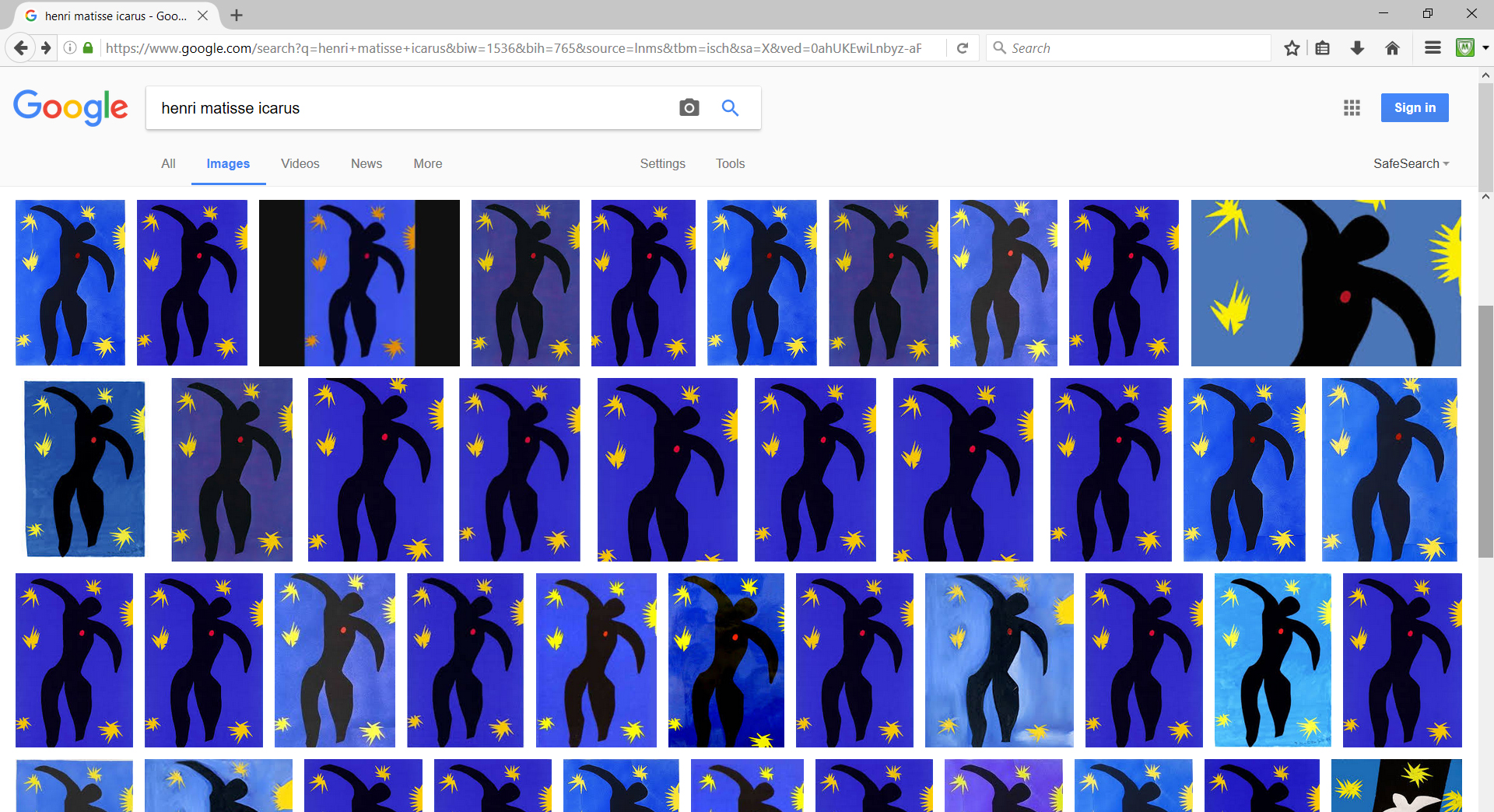
Task: Open the bookmarks list icon
Action: point(1323,48)
